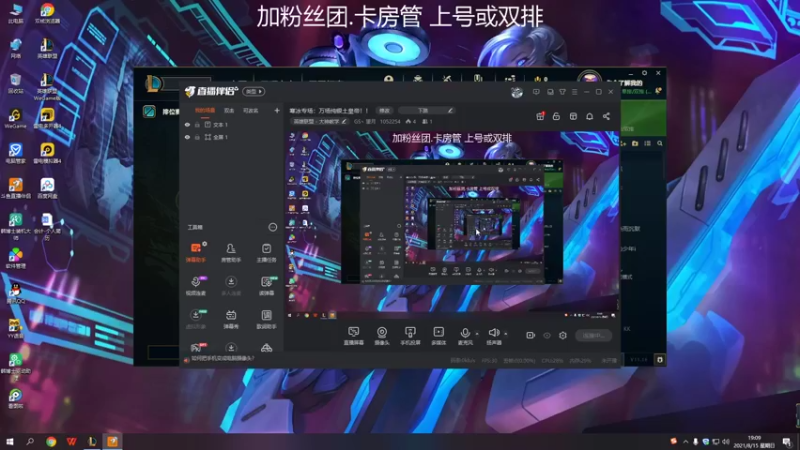Screen dimensions: 800x450
Task: Collapse the 工具箱 toolbox panel
Action: point(272,227)
